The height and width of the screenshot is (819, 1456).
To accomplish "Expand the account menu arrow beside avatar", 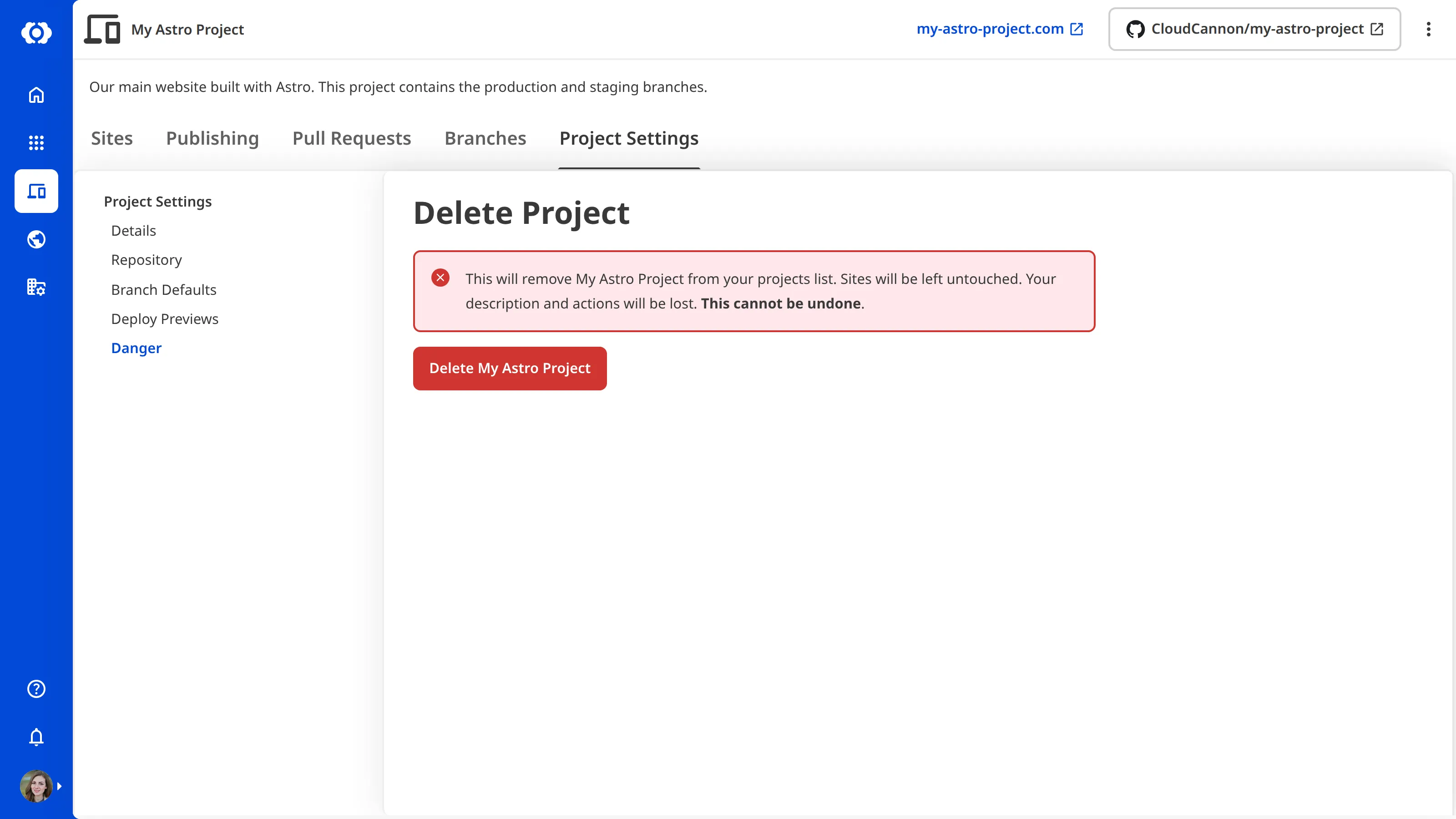I will (x=59, y=786).
